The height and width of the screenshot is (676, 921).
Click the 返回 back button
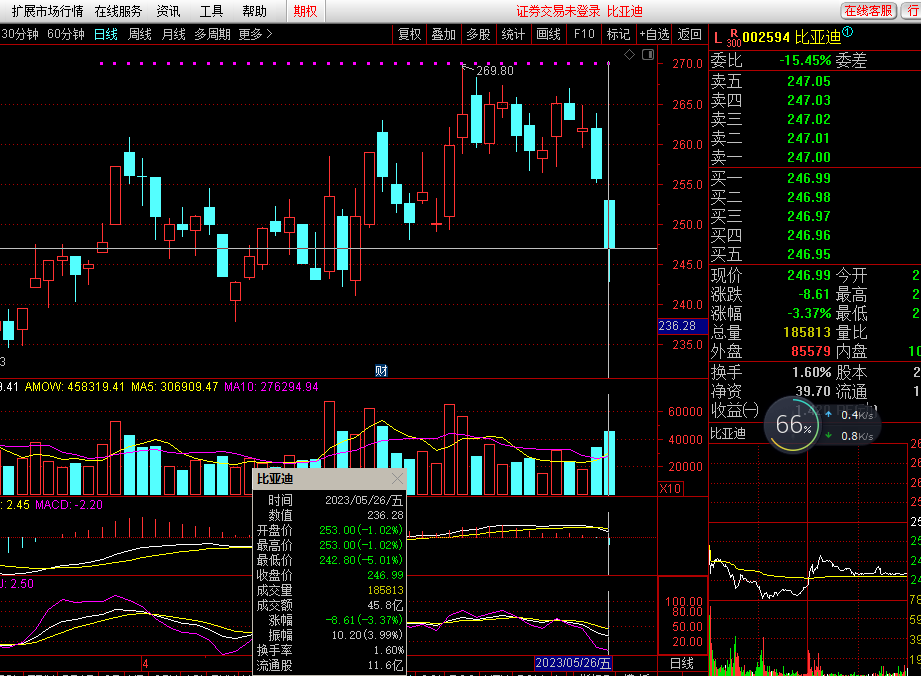click(x=690, y=35)
